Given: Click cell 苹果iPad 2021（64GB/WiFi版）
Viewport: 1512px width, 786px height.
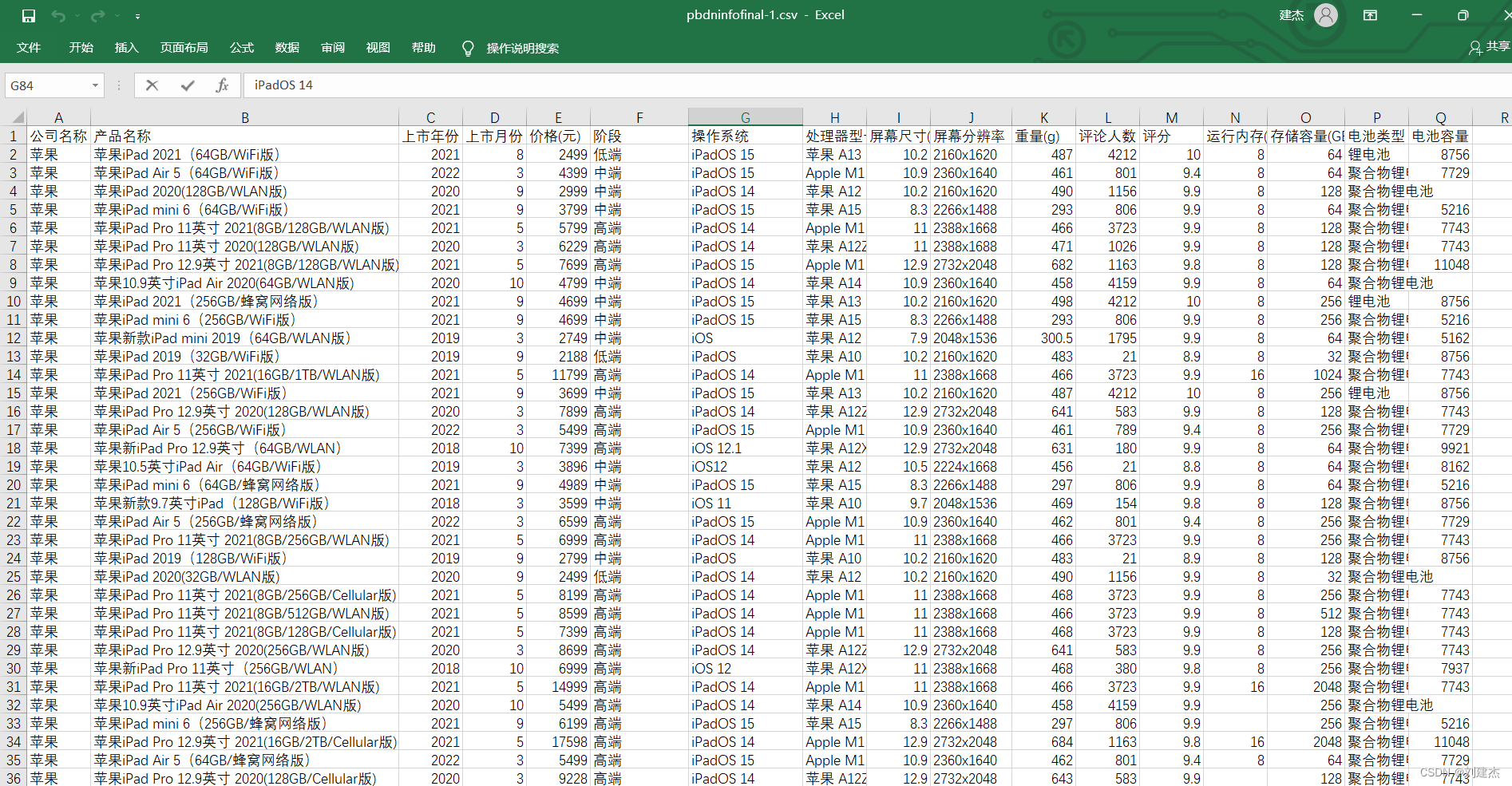Looking at the screenshot, I should click(245, 155).
